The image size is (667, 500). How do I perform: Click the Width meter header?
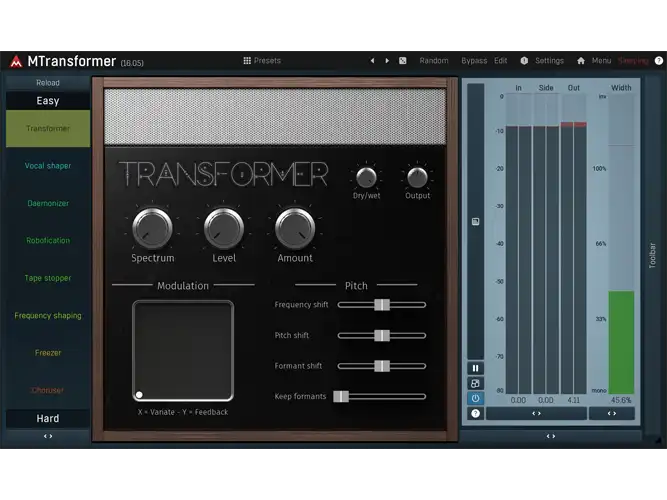coord(621,88)
